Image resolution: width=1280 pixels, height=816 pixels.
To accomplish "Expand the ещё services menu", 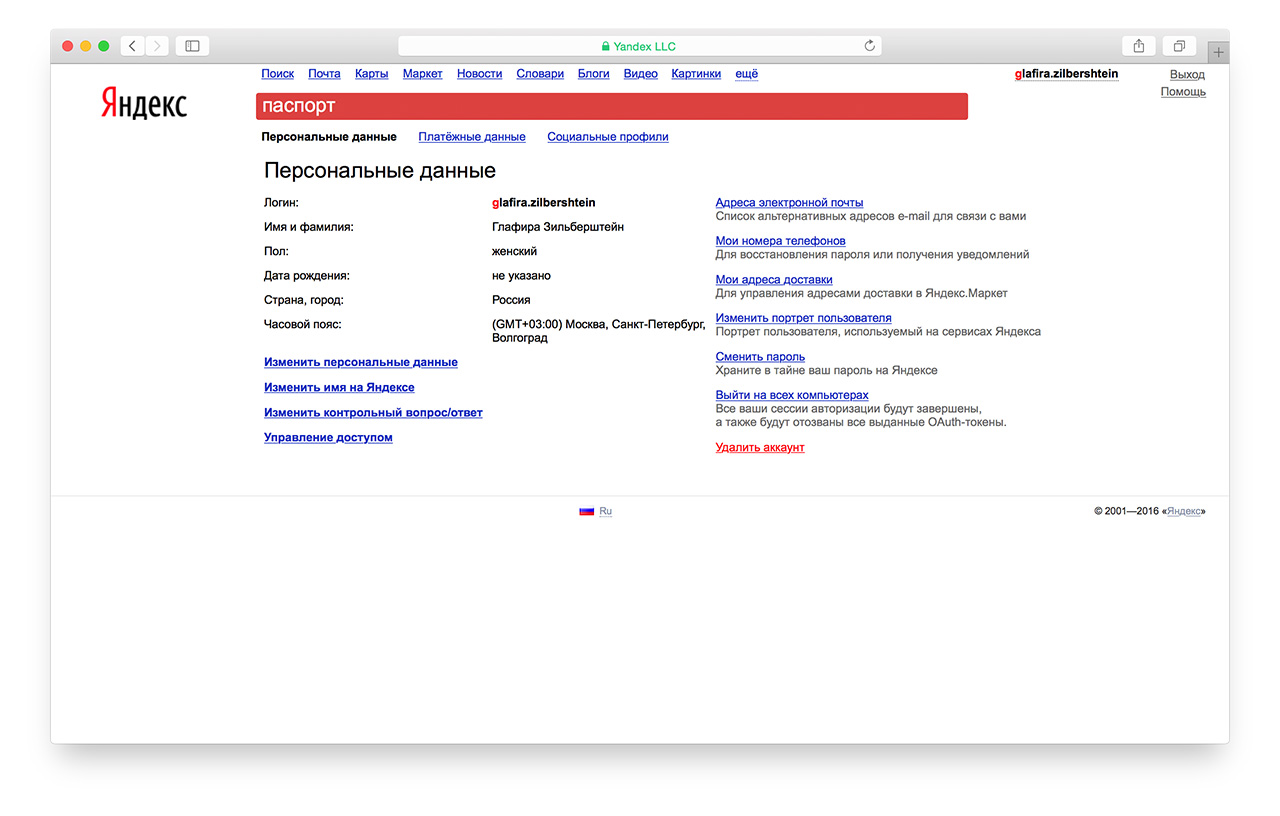I will pos(746,74).
